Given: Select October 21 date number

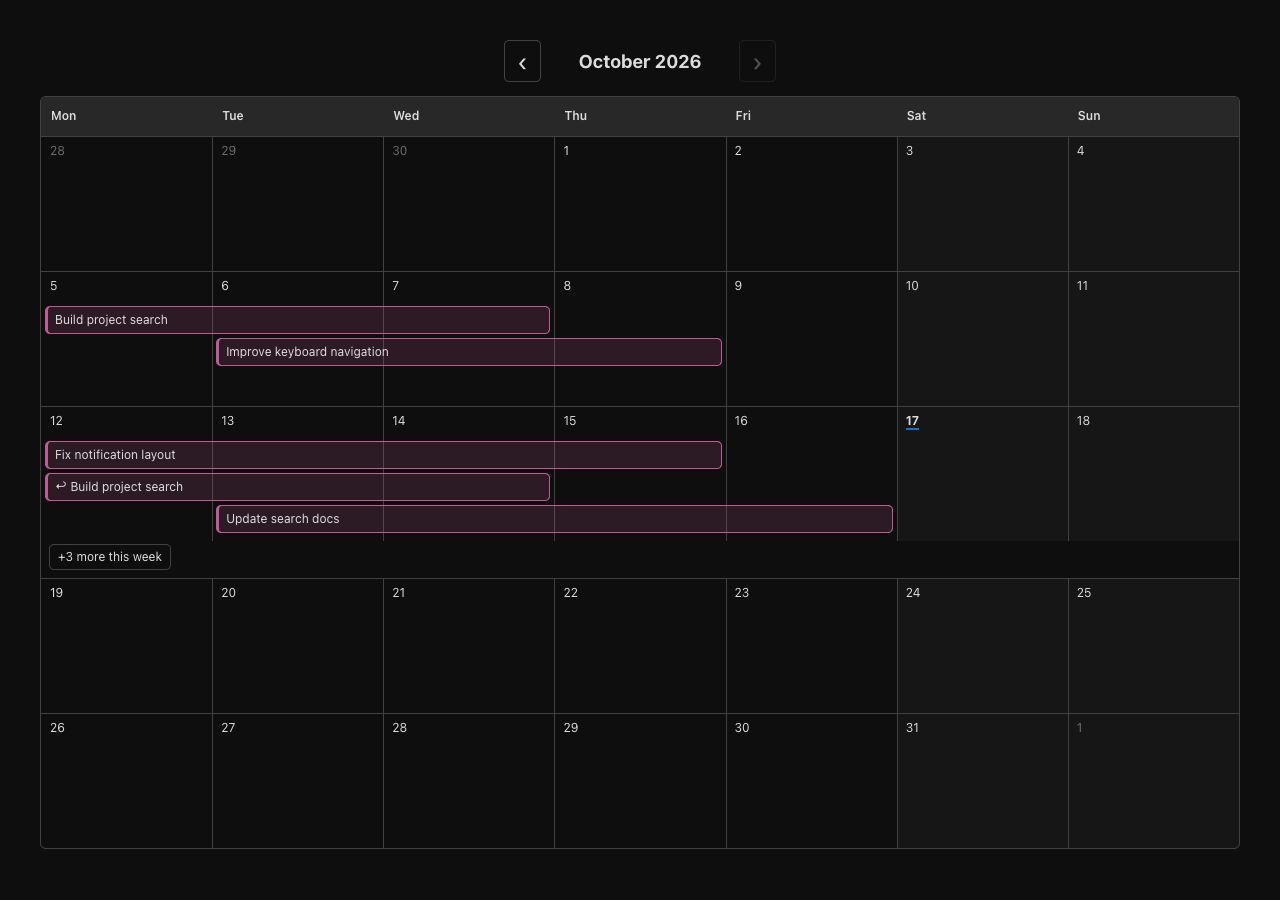Looking at the screenshot, I should point(399,593).
